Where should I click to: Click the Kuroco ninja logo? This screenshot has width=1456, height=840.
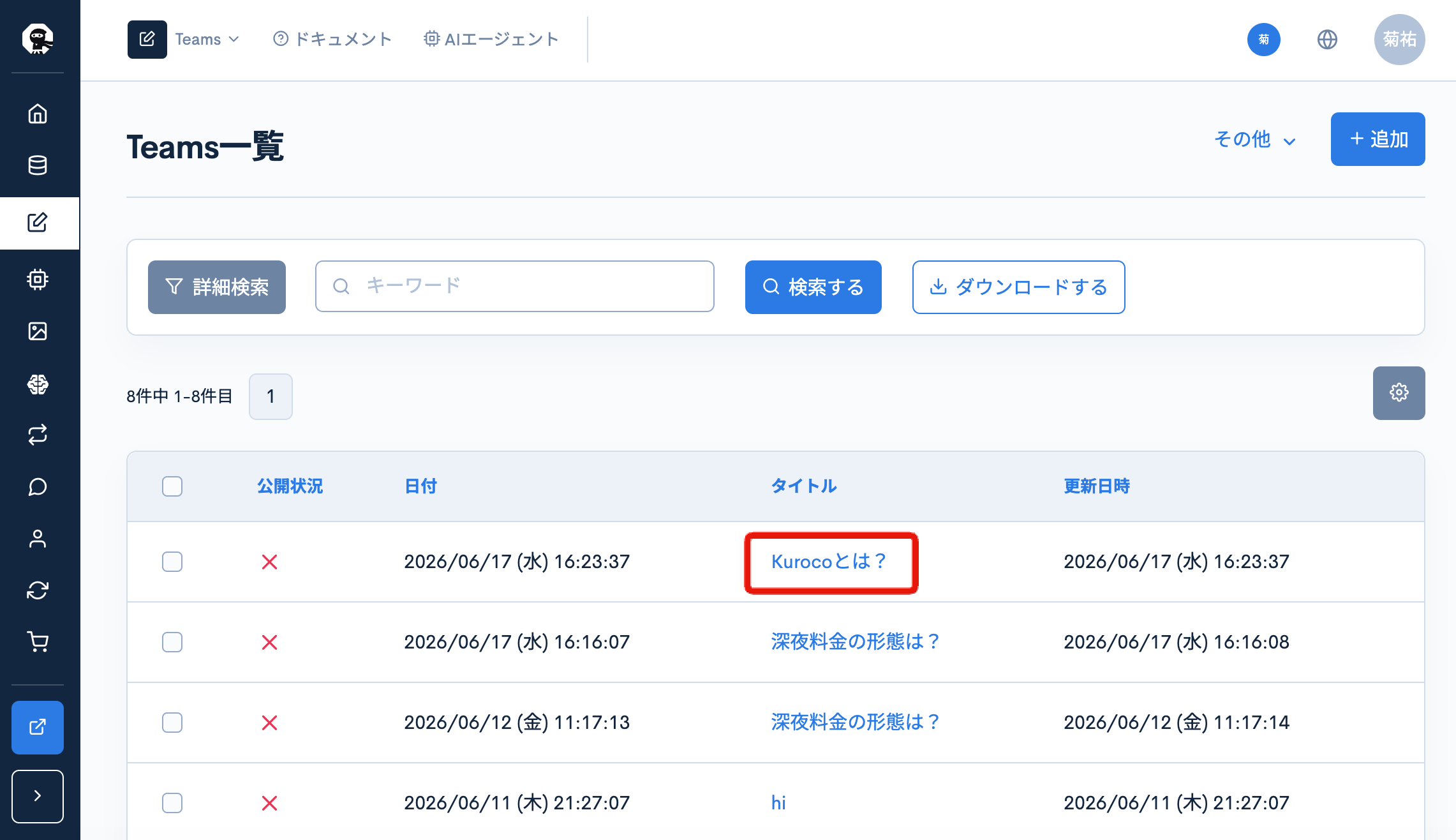[x=38, y=39]
